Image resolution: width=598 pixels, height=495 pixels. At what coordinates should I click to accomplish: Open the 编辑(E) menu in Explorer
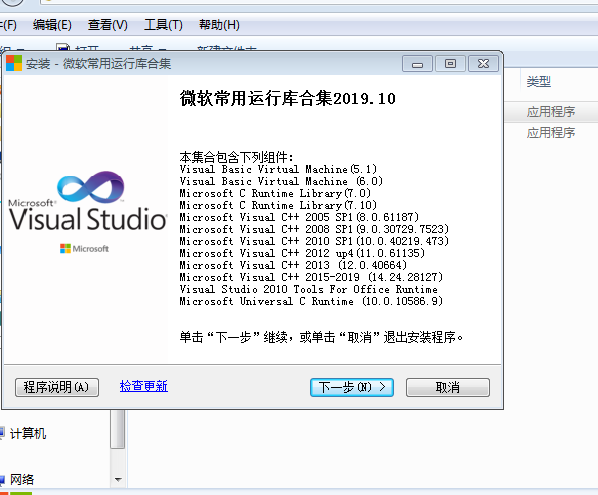point(52,25)
